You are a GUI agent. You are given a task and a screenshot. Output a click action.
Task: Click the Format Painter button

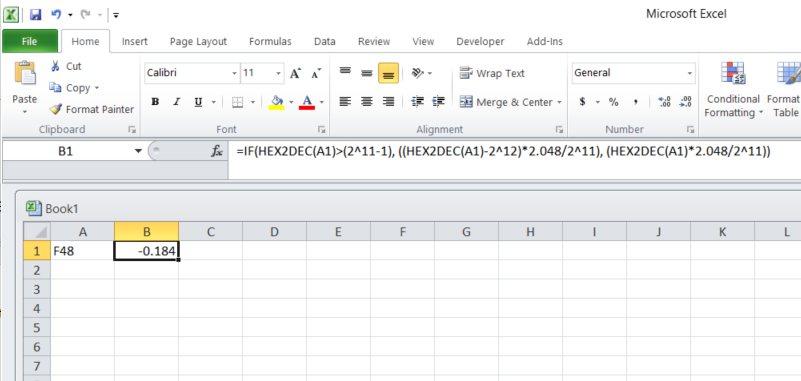(x=92, y=109)
